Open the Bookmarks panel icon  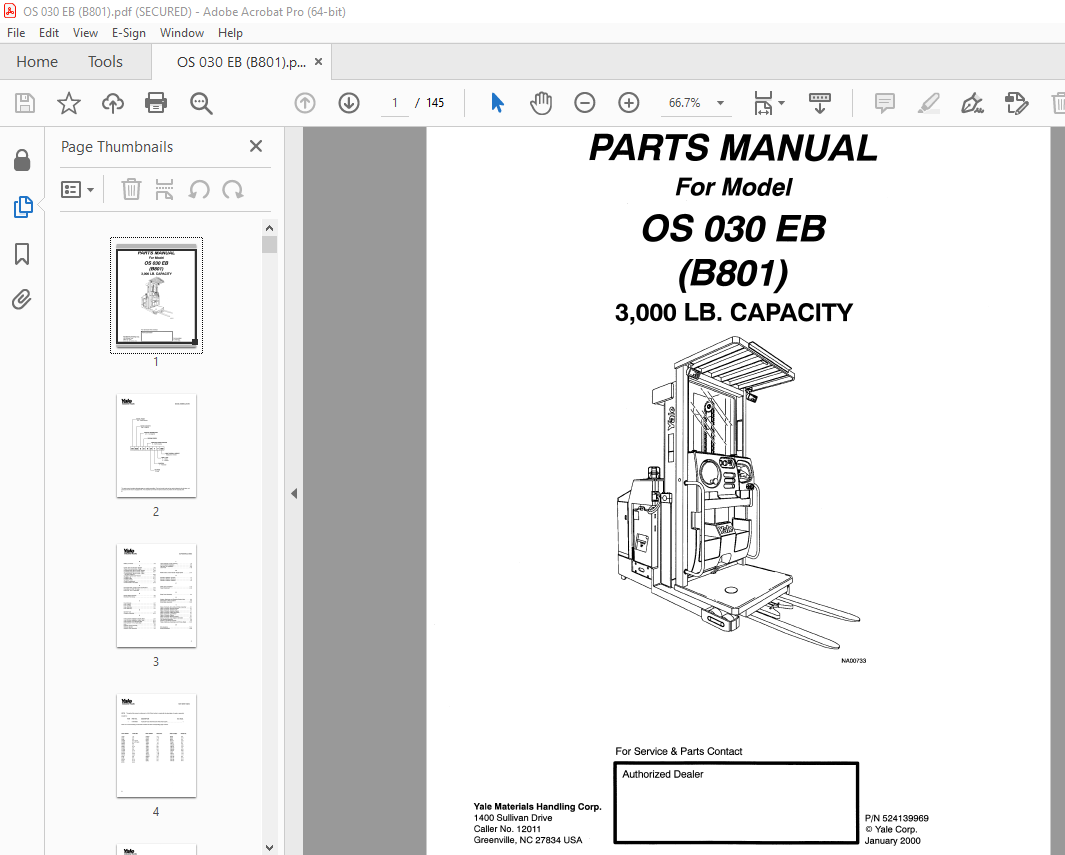22,254
